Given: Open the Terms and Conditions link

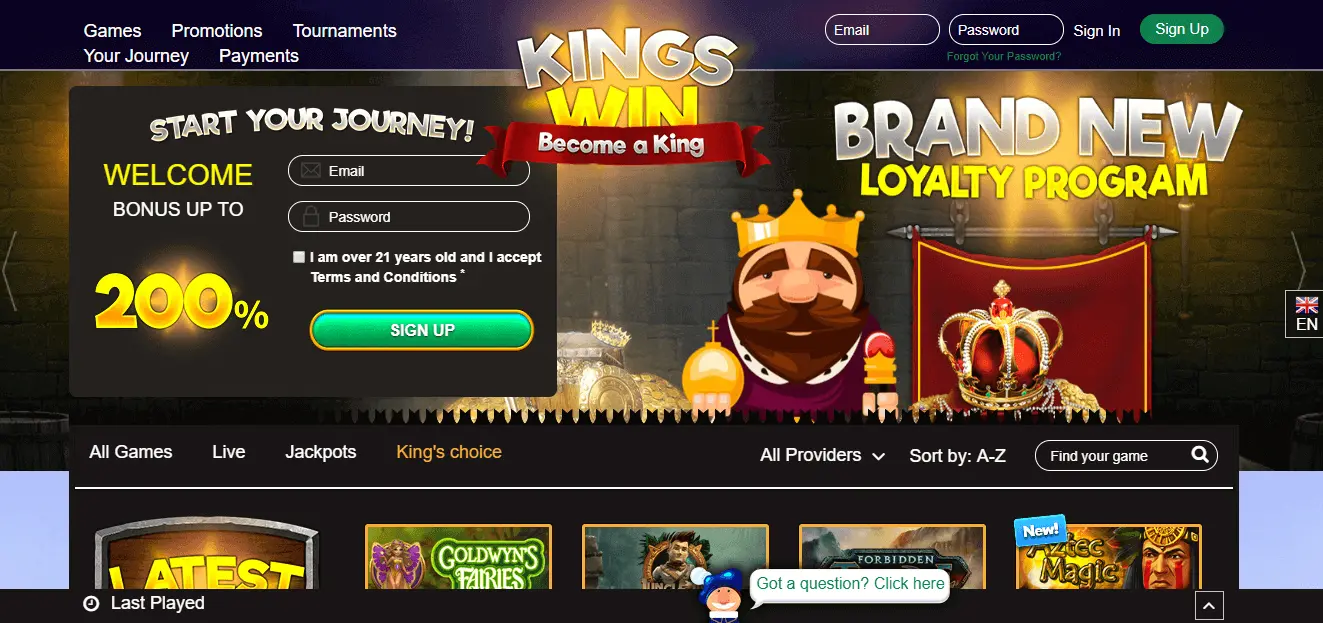Looking at the screenshot, I should 383,277.
